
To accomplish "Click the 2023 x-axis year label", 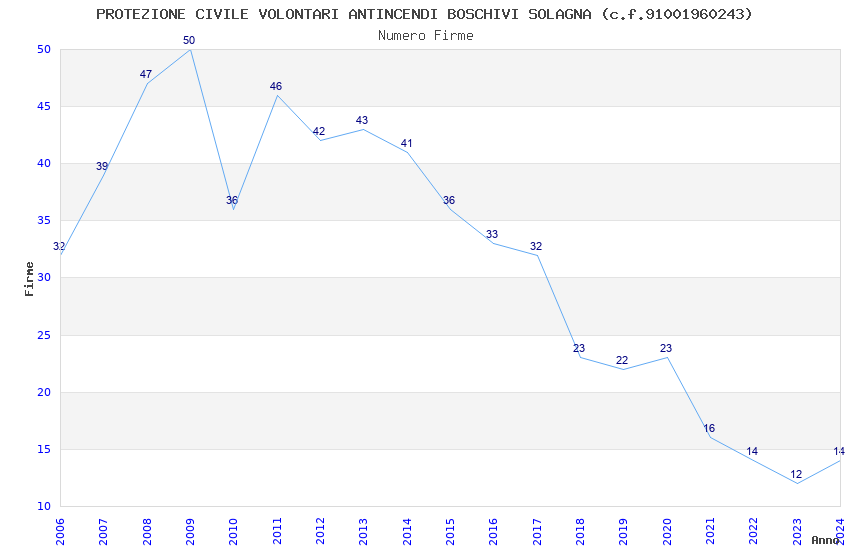I will (797, 532).
